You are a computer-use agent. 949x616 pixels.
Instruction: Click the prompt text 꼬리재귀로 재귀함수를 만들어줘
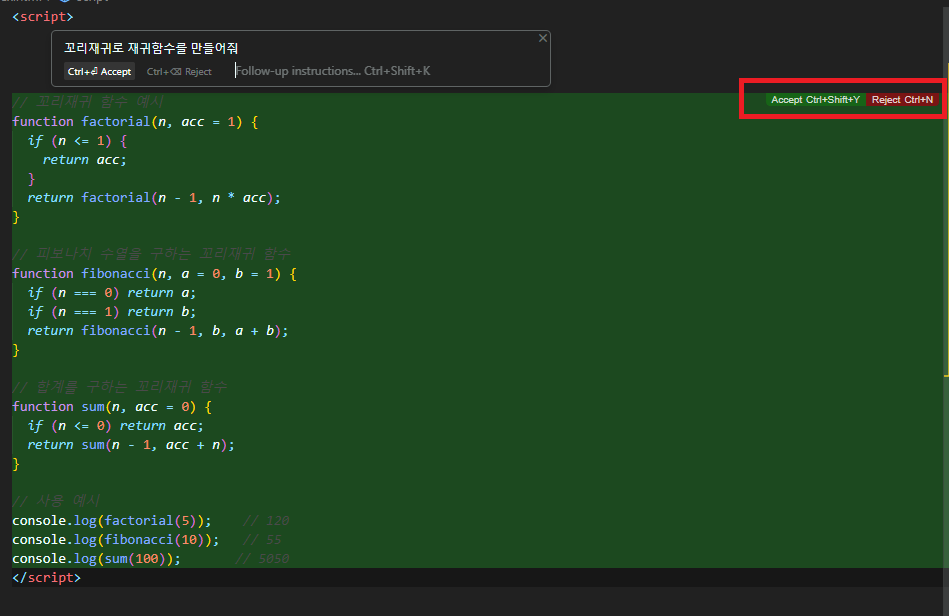(151, 48)
